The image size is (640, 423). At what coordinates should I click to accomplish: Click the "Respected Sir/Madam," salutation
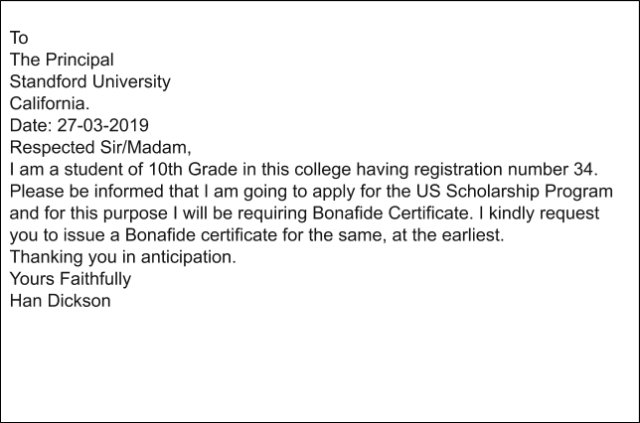(96, 147)
